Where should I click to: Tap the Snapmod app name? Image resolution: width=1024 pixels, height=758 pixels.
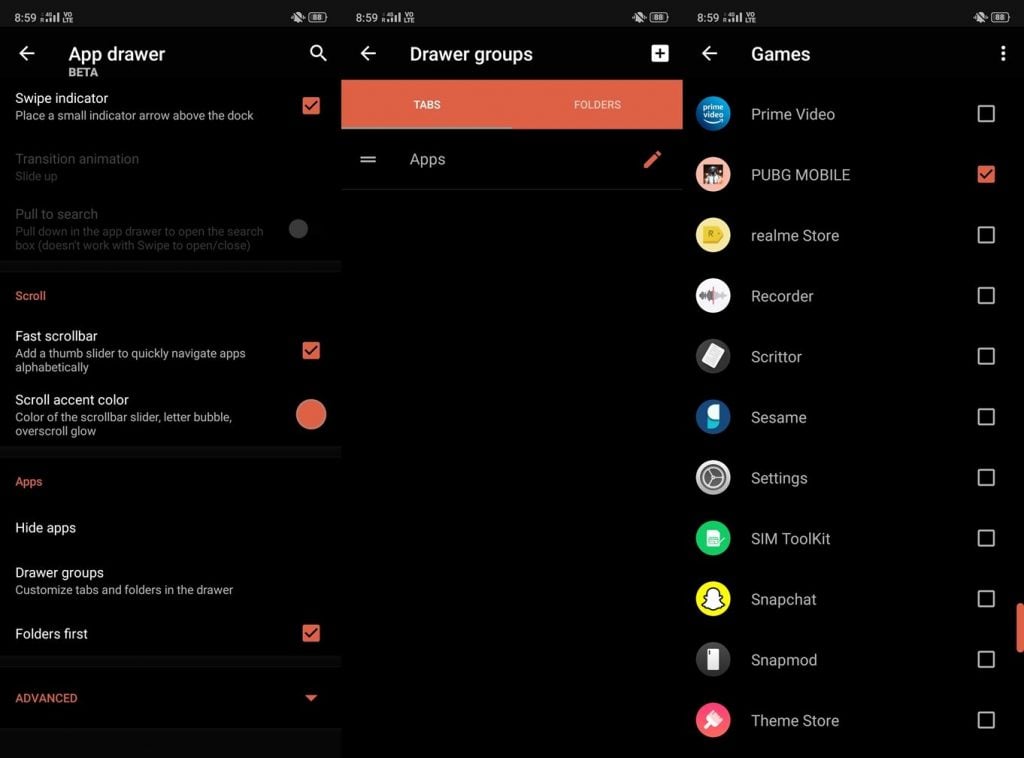tap(784, 661)
